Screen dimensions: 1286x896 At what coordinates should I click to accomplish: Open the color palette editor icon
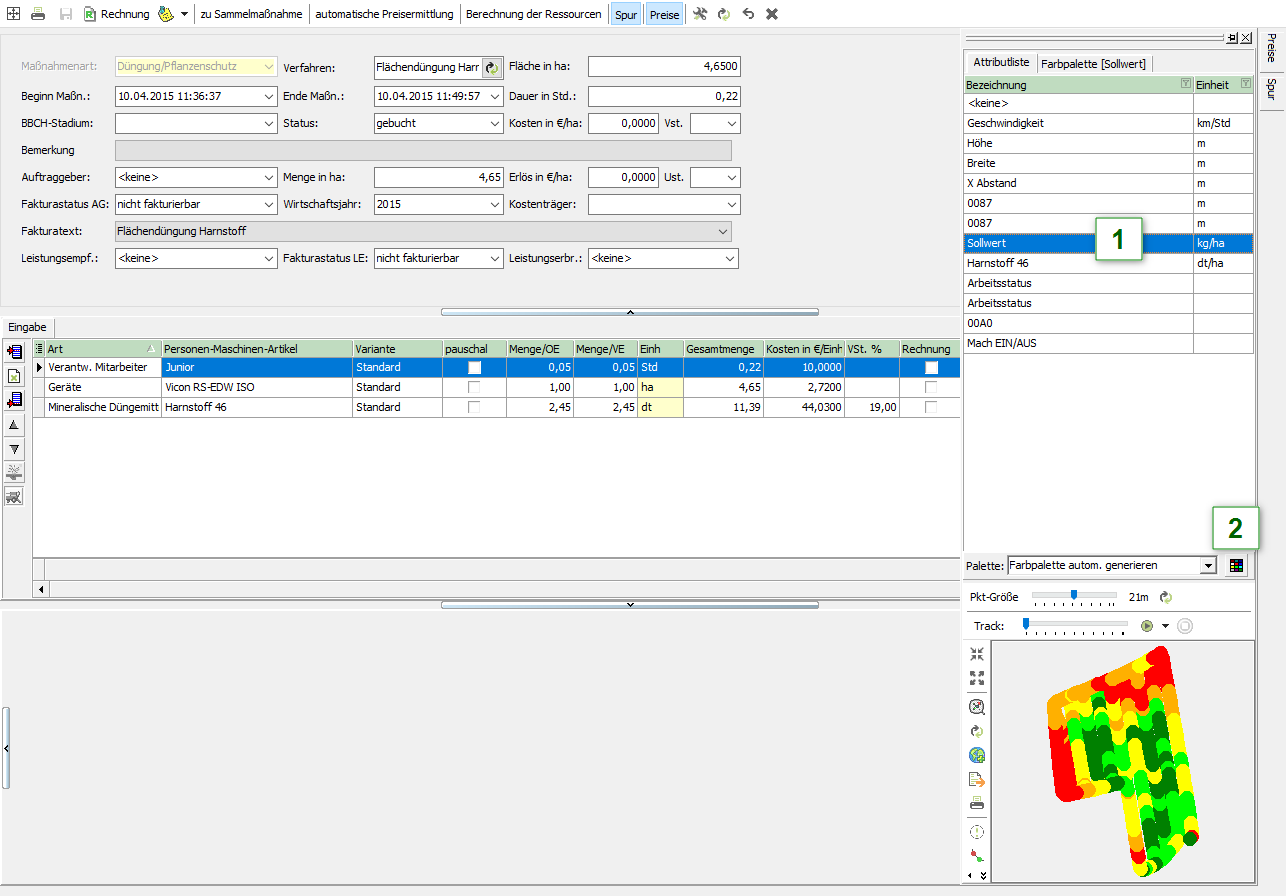(1237, 565)
